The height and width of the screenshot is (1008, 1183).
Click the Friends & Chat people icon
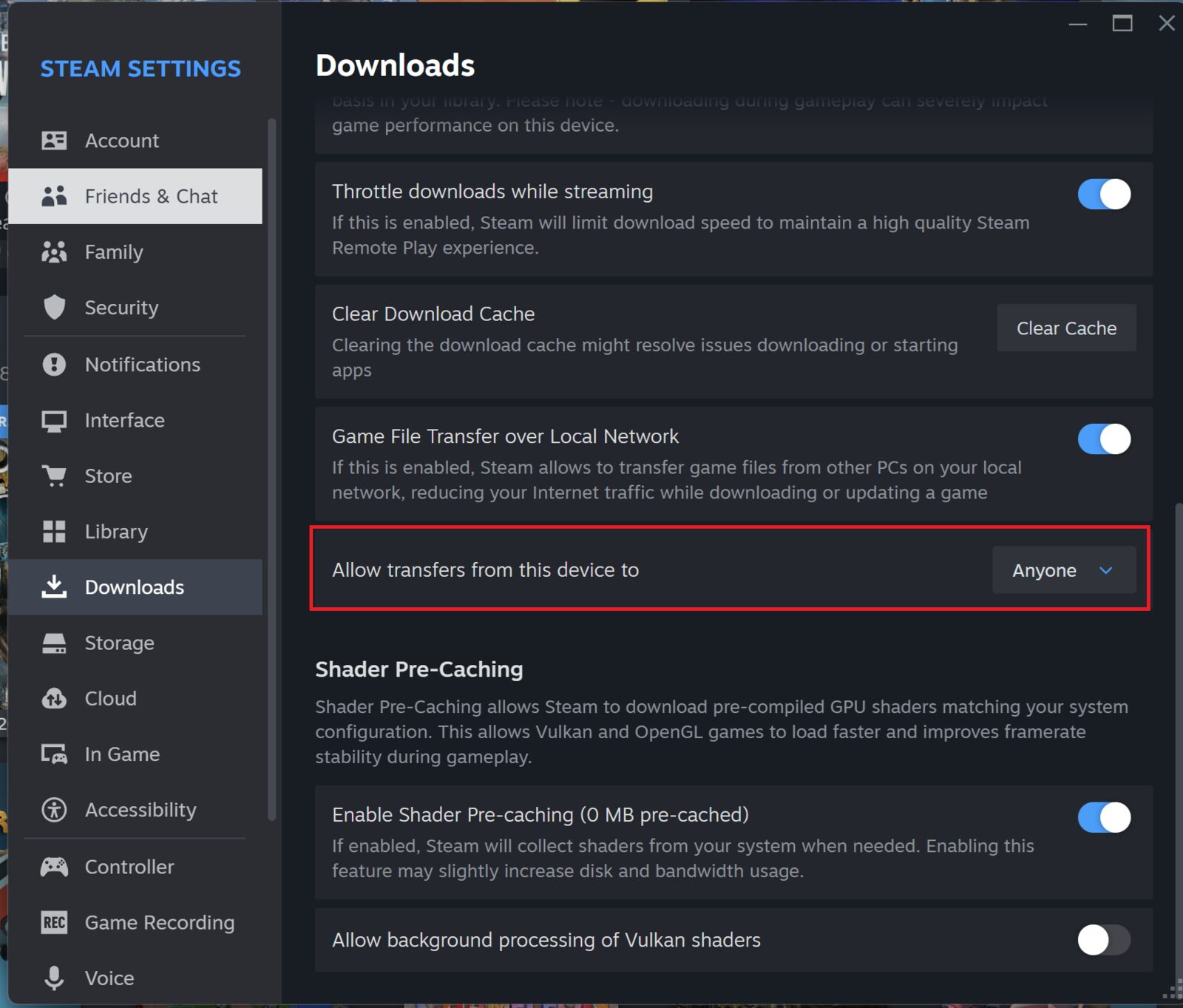tap(54, 196)
